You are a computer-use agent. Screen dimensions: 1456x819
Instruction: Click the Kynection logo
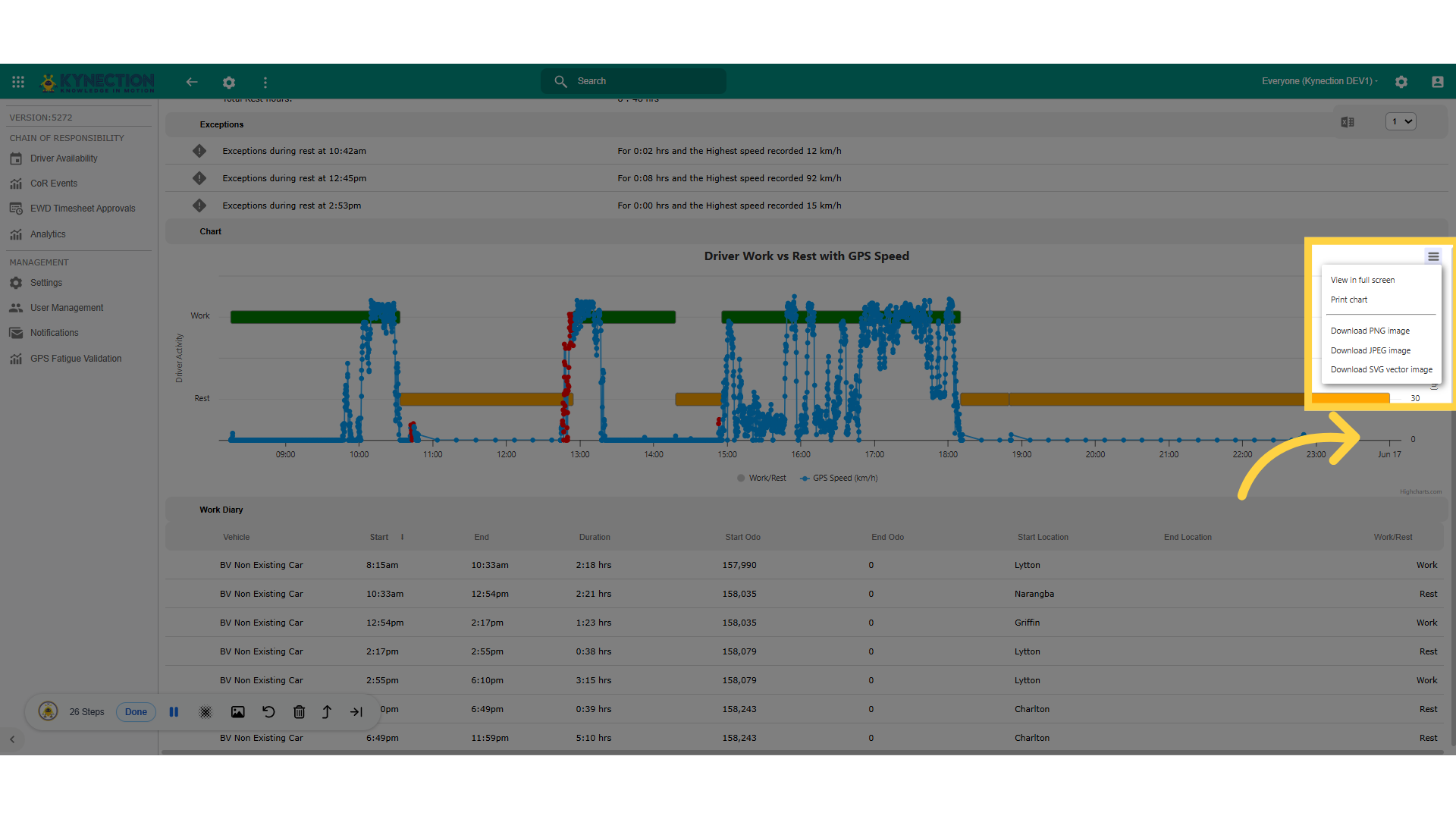[98, 82]
